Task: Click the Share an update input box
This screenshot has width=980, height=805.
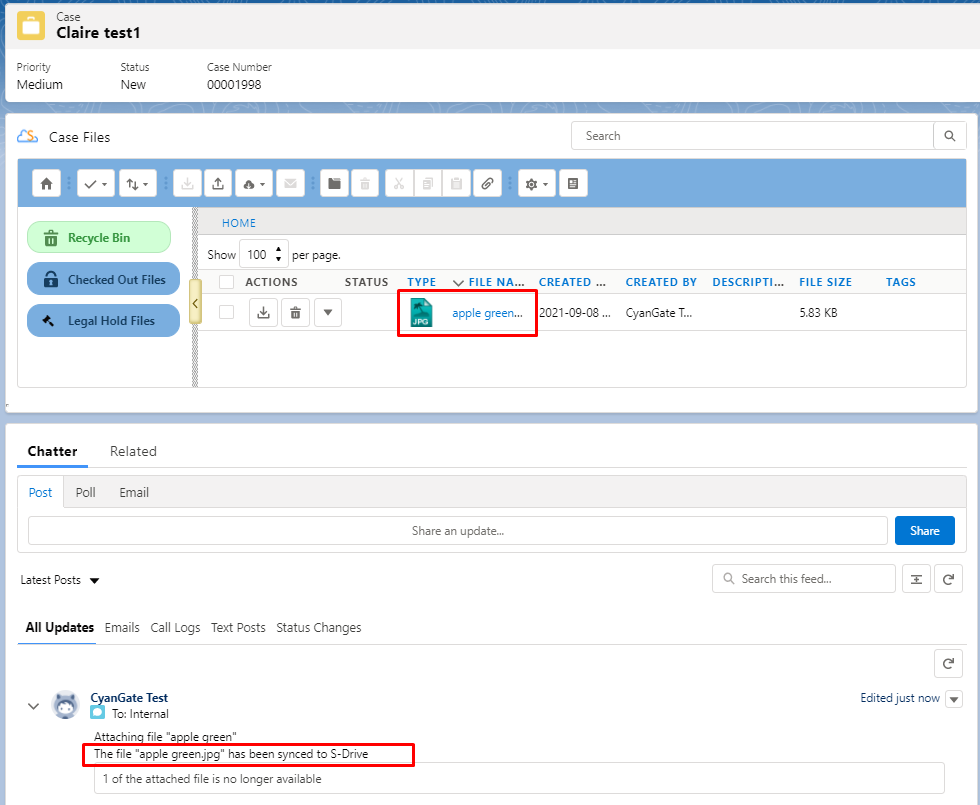Action: click(x=457, y=531)
